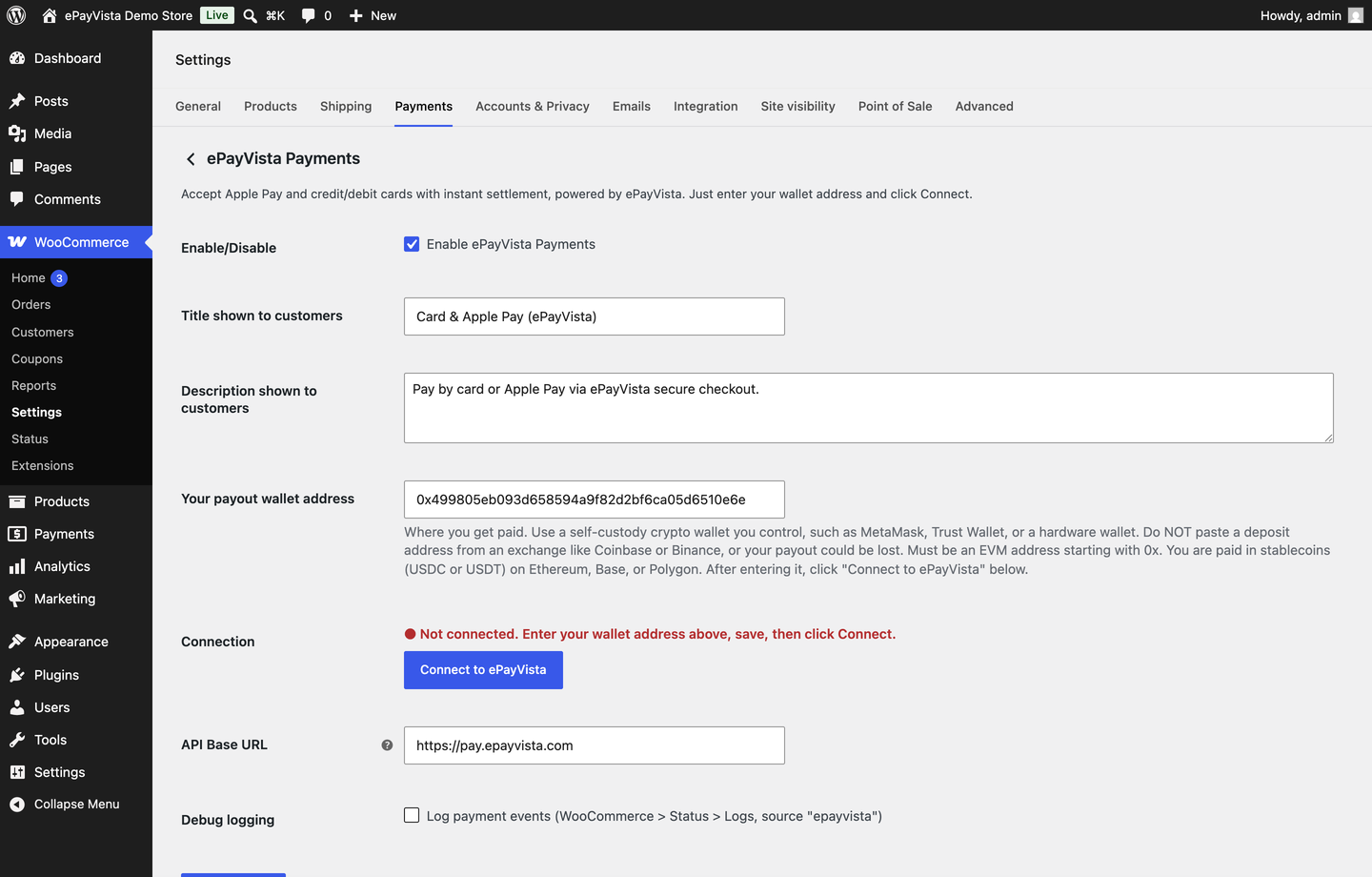The width and height of the screenshot is (1372, 877).
Task: Click the Title shown to customers field
Action: click(595, 316)
